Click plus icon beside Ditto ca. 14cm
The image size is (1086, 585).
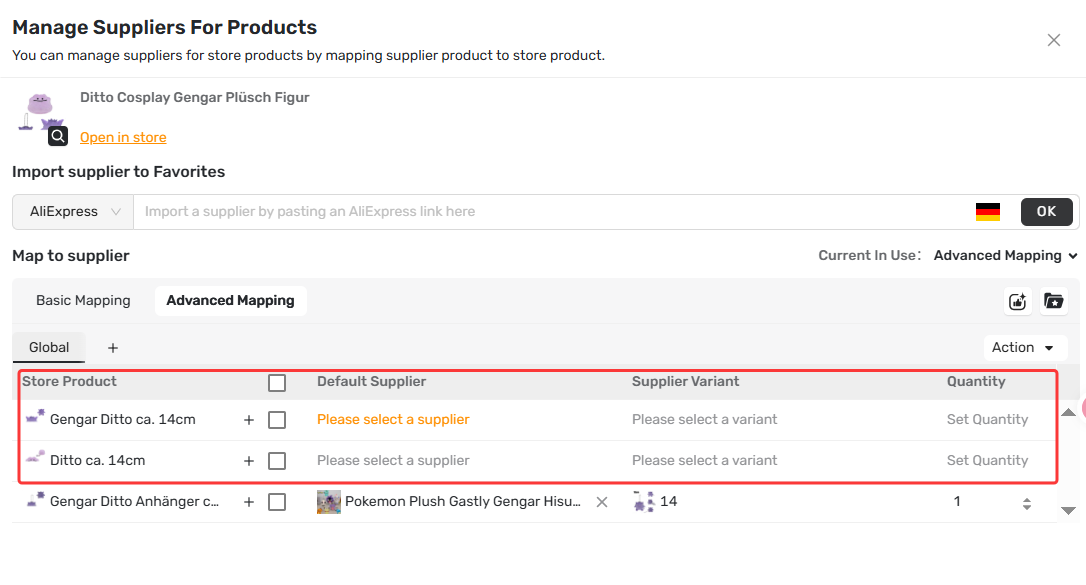point(249,461)
